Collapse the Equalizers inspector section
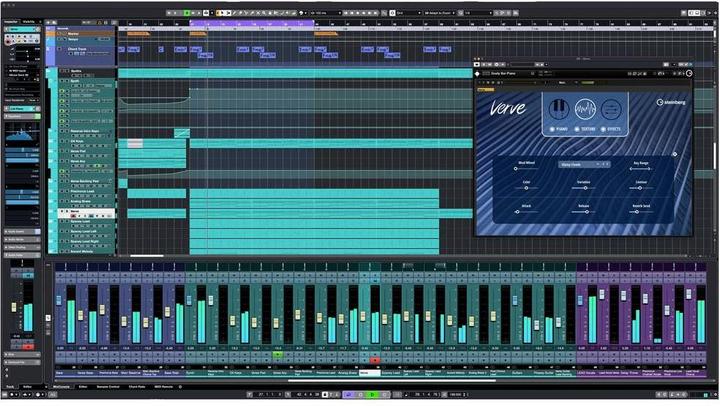 pyautogui.click(x=22, y=117)
